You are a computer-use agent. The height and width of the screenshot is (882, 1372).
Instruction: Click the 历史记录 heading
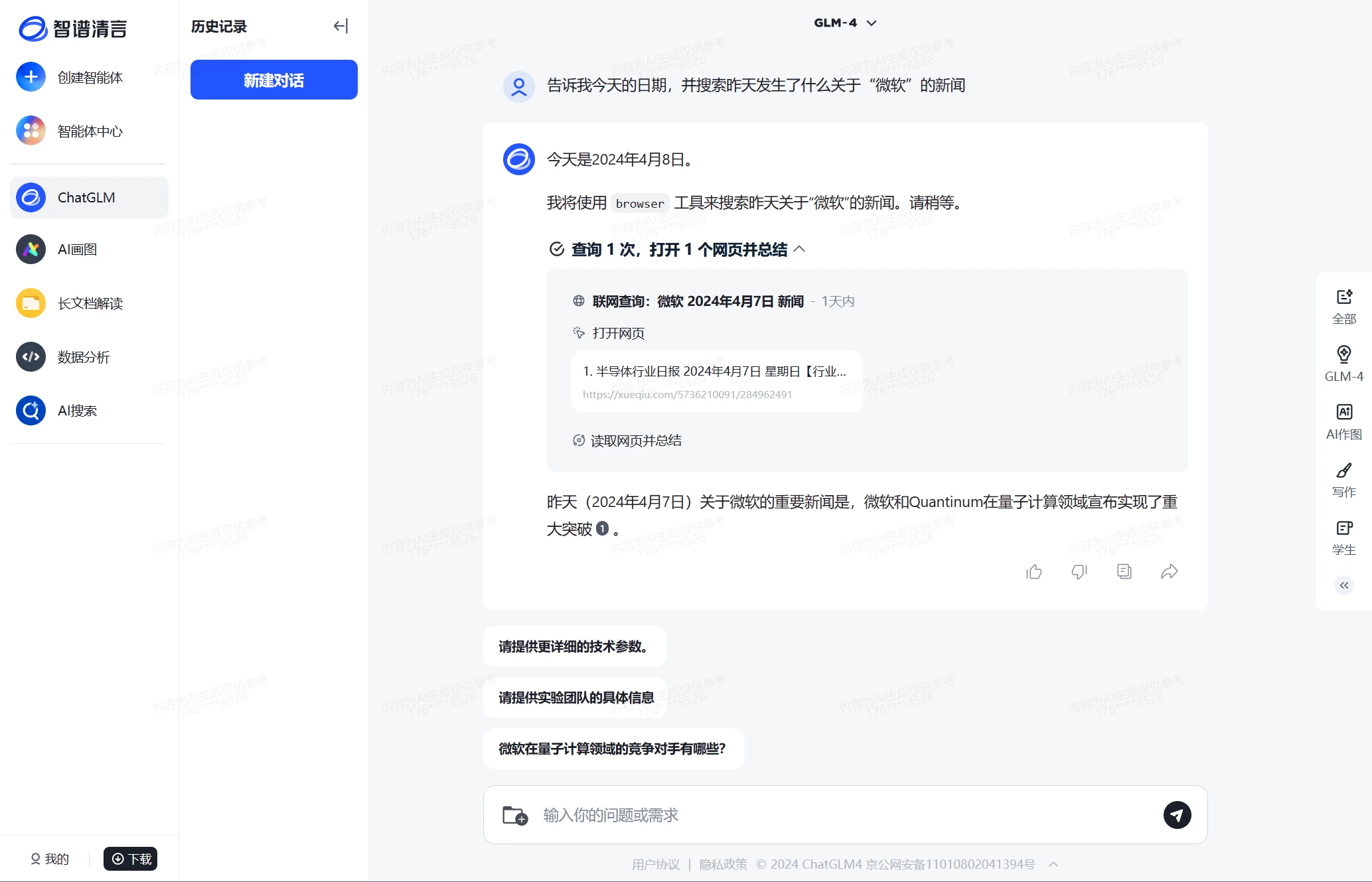[219, 27]
